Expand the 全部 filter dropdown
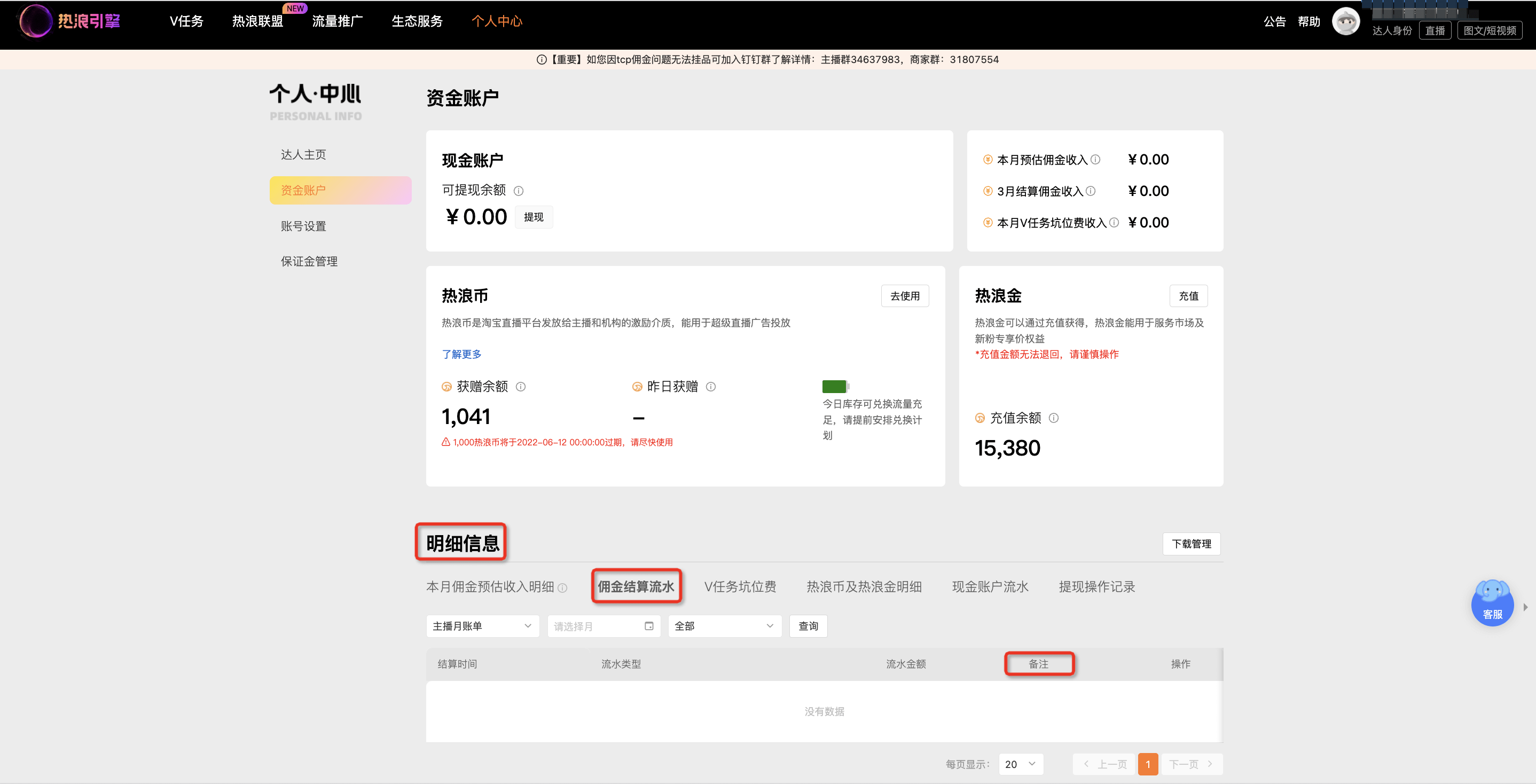This screenshot has width=1536, height=784. point(724,626)
